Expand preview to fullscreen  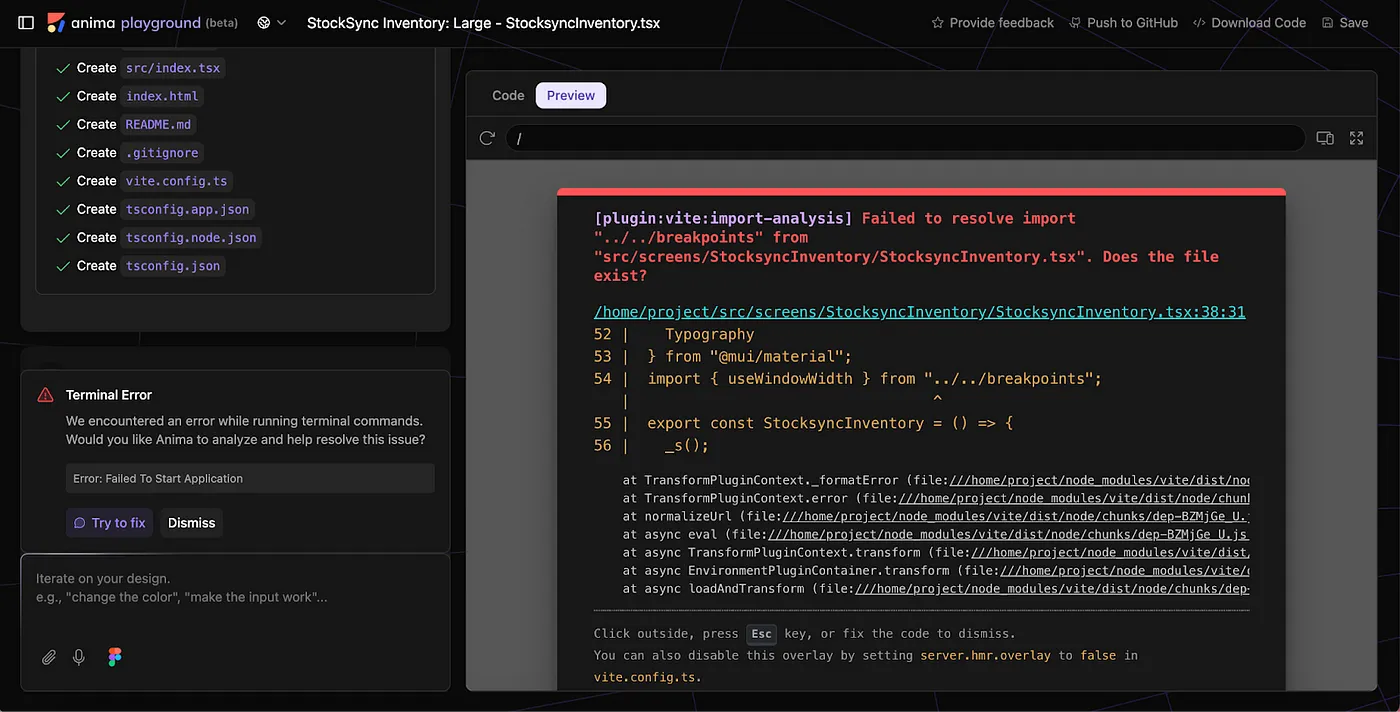1356,138
